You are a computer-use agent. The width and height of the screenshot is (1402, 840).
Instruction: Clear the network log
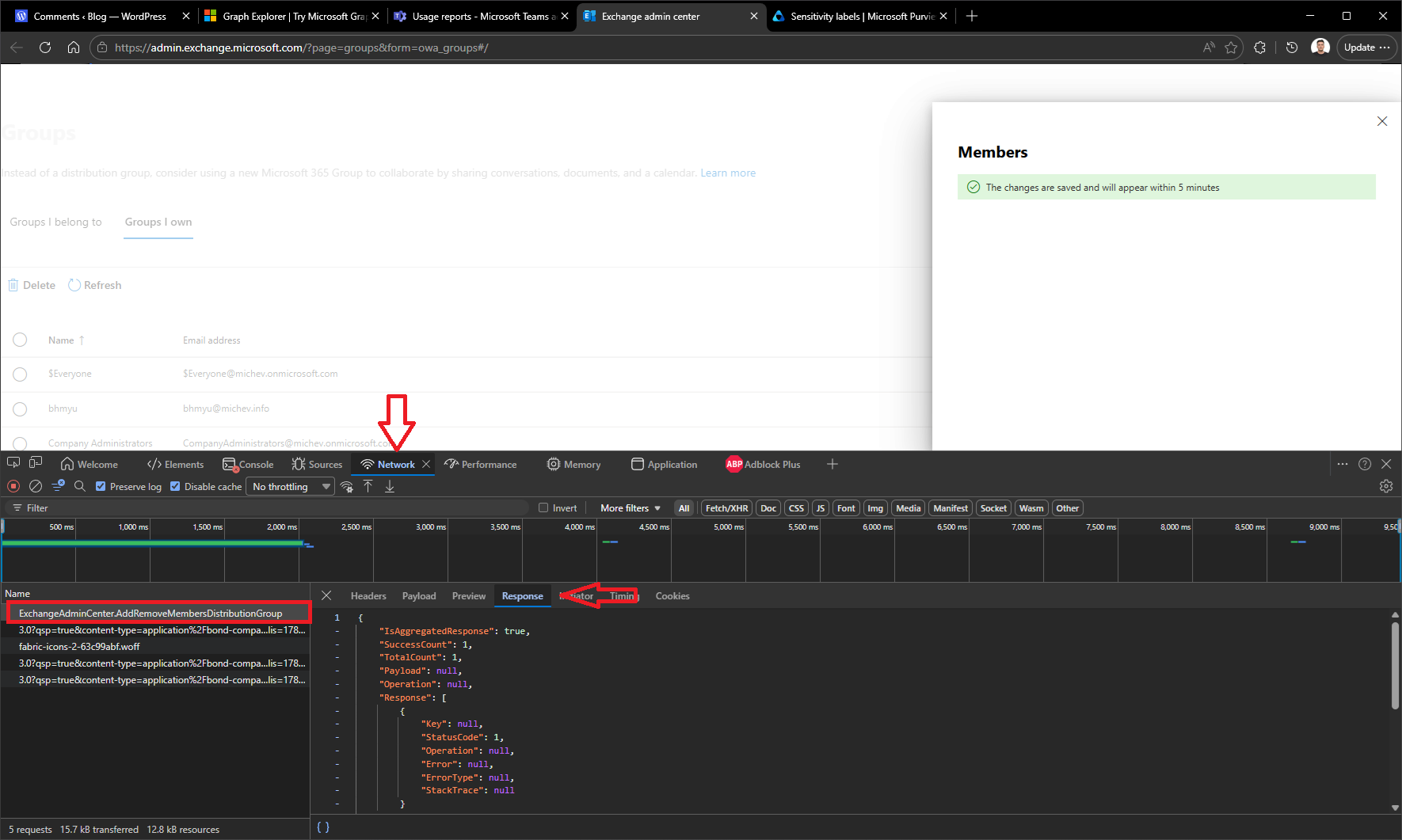[x=36, y=486]
